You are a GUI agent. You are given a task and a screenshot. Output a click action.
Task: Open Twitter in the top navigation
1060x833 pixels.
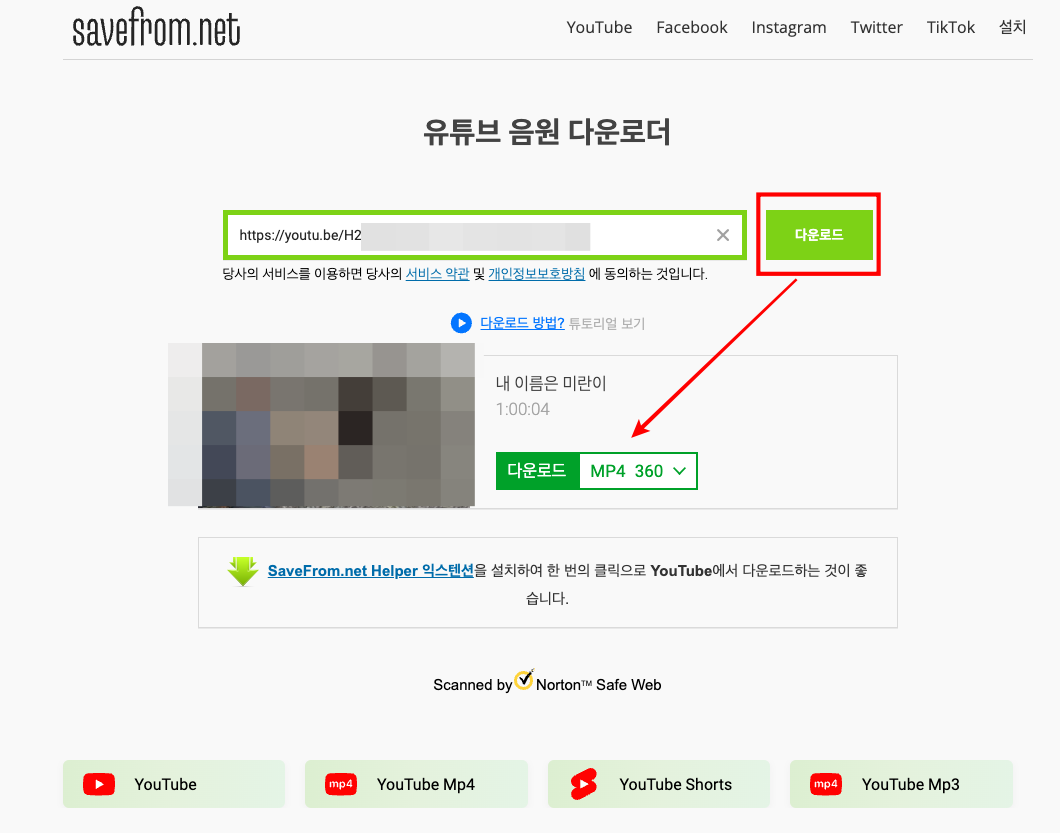coord(876,28)
